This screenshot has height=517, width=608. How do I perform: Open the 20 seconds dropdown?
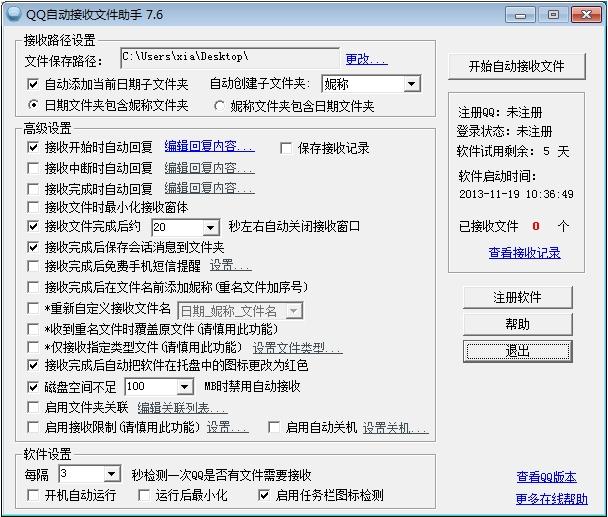point(185,227)
